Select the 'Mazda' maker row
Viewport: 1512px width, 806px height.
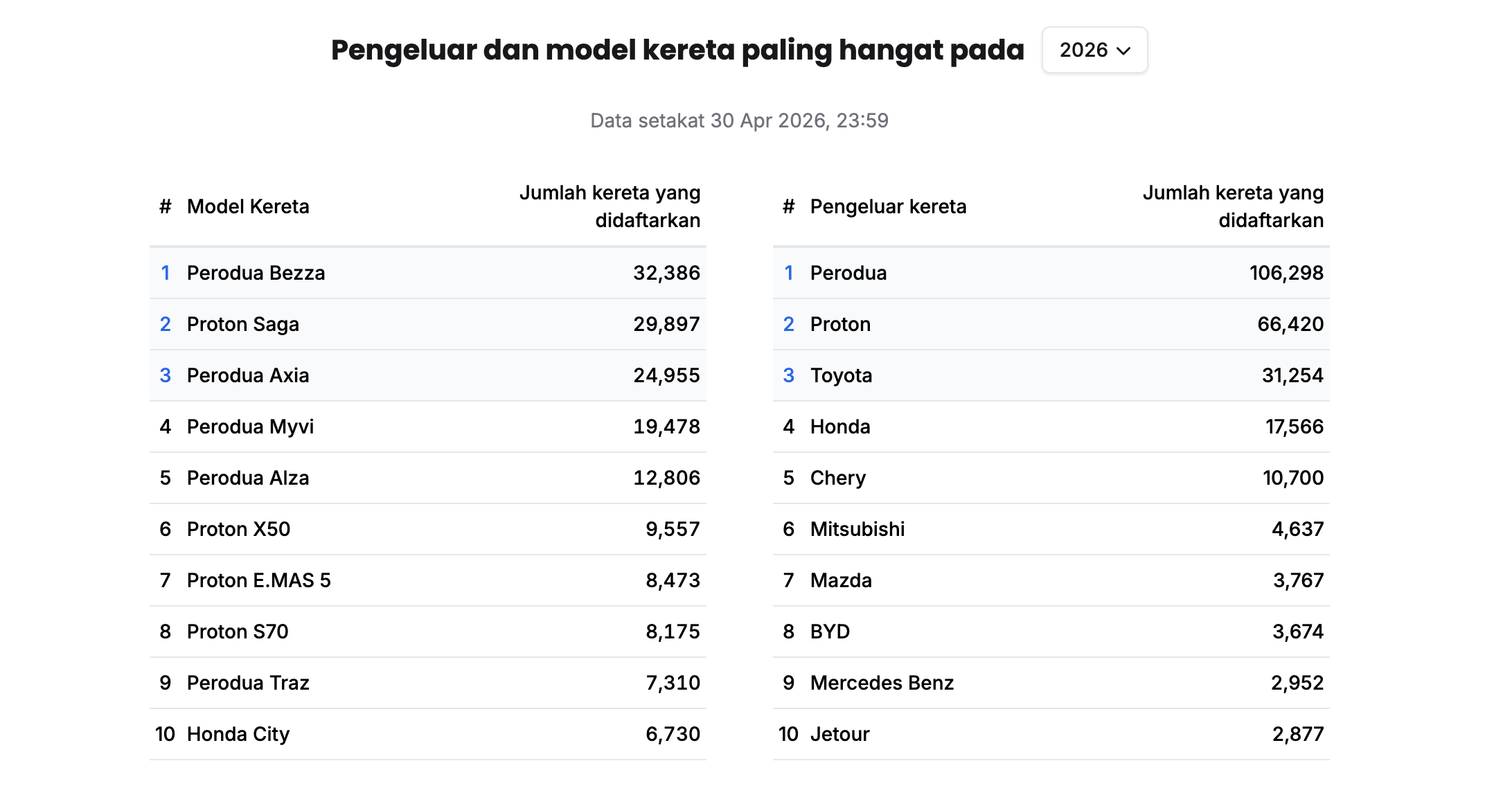1051,580
